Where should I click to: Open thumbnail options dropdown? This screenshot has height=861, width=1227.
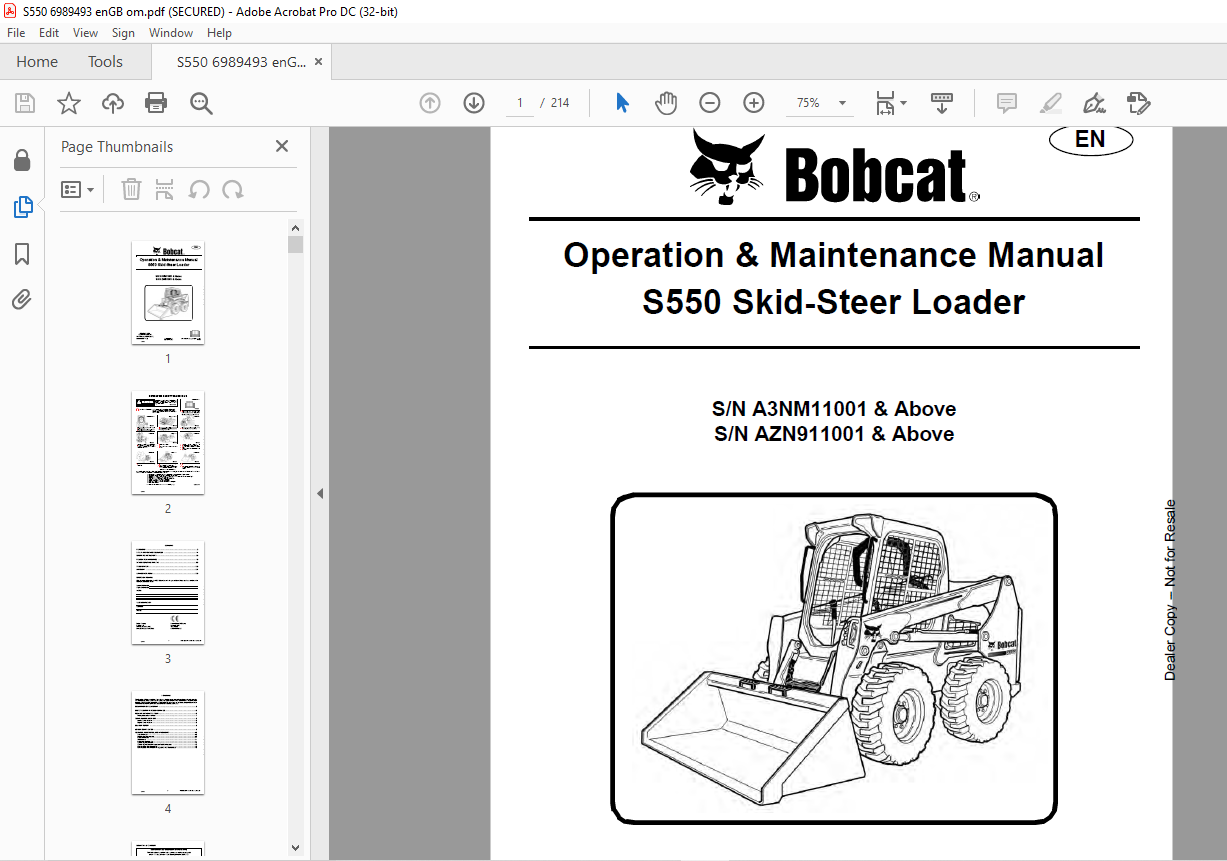coord(77,189)
